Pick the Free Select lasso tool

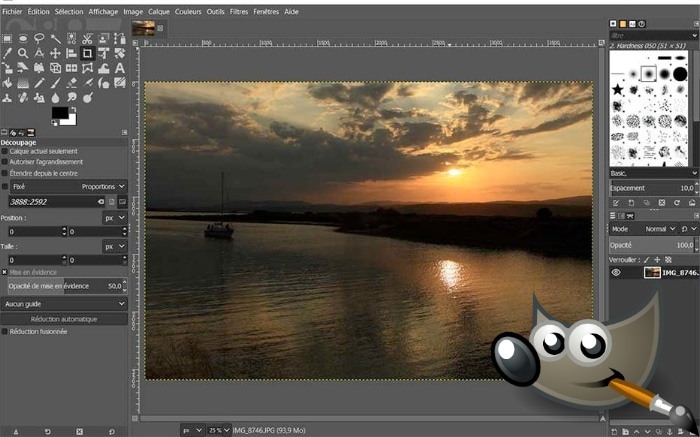pos(39,39)
